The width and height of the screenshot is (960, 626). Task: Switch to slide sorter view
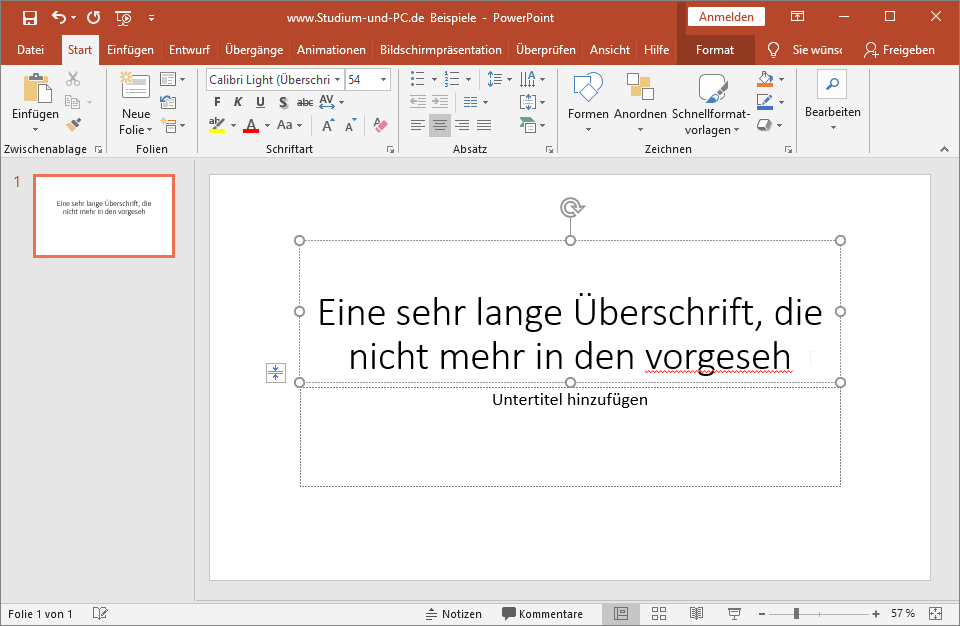[x=659, y=614]
